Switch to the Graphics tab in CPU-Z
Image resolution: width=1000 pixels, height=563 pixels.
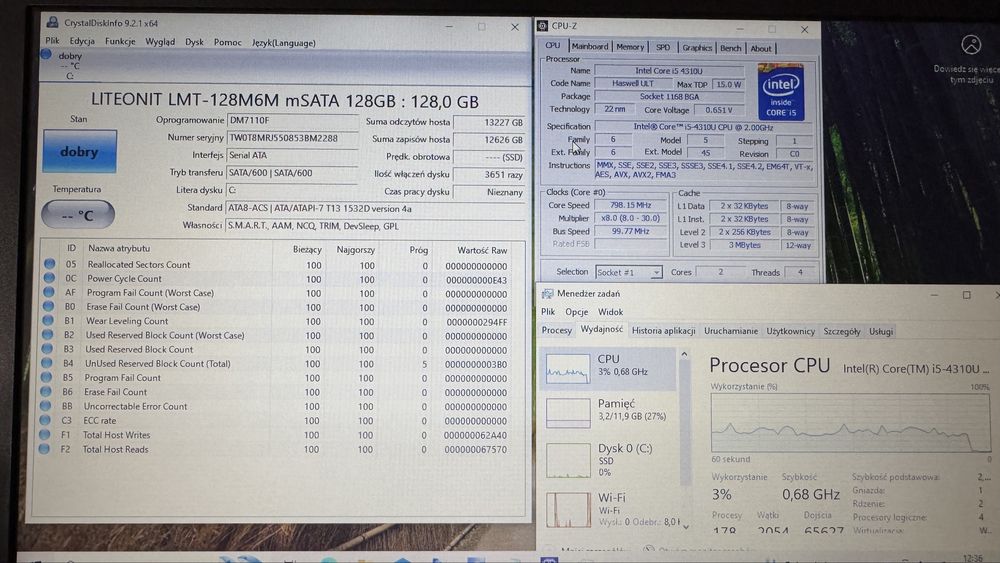click(x=696, y=48)
